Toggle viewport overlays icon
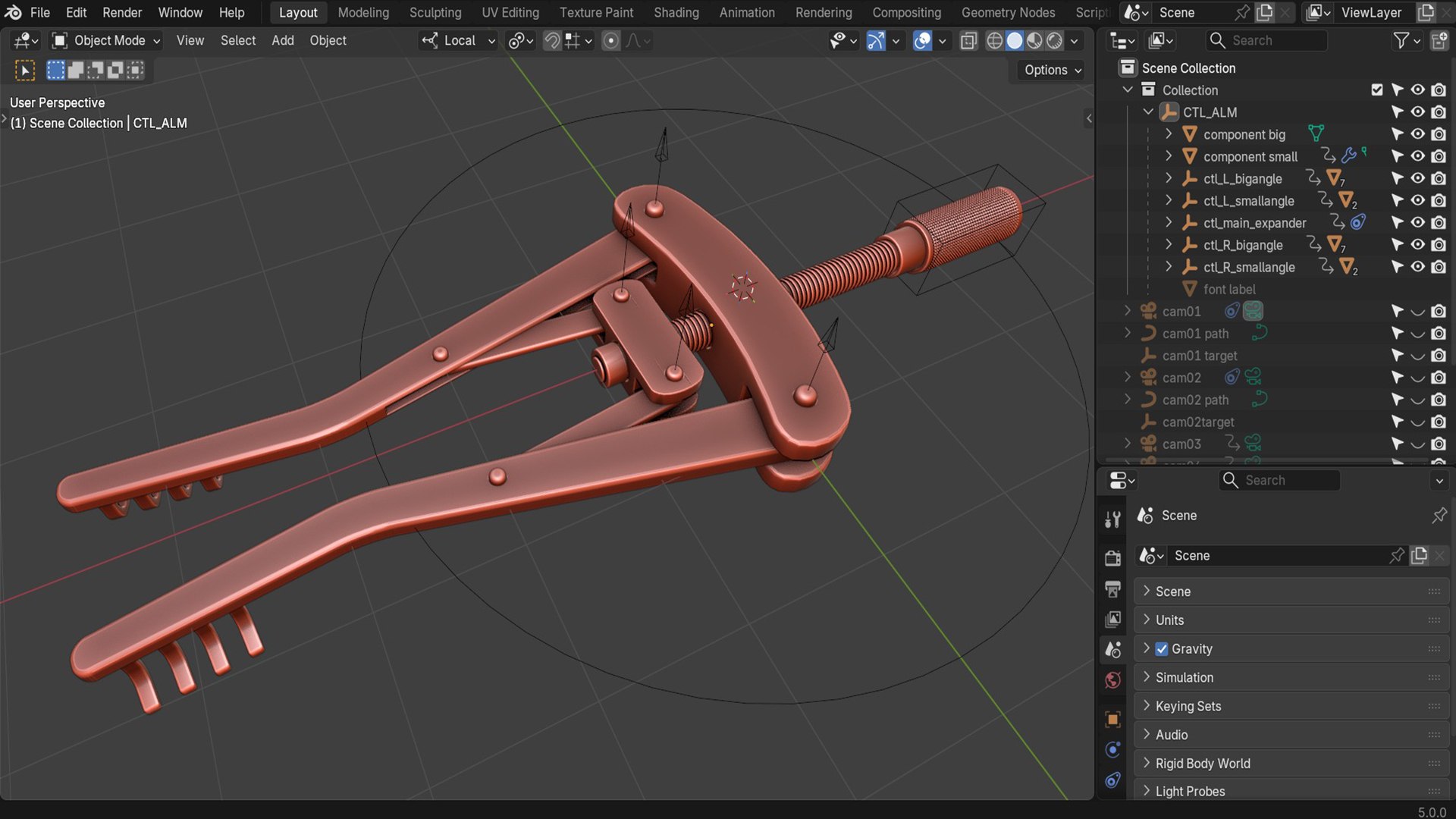The width and height of the screenshot is (1456, 819). pos(922,41)
